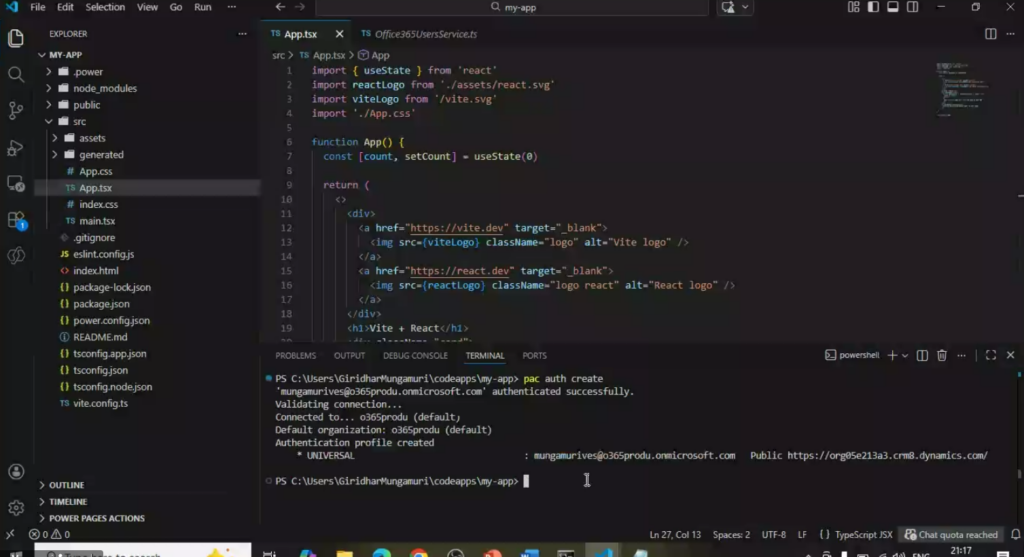Viewport: 1024px width, 557px height.
Task: Expand the OUTLINE section
Action: 66,485
